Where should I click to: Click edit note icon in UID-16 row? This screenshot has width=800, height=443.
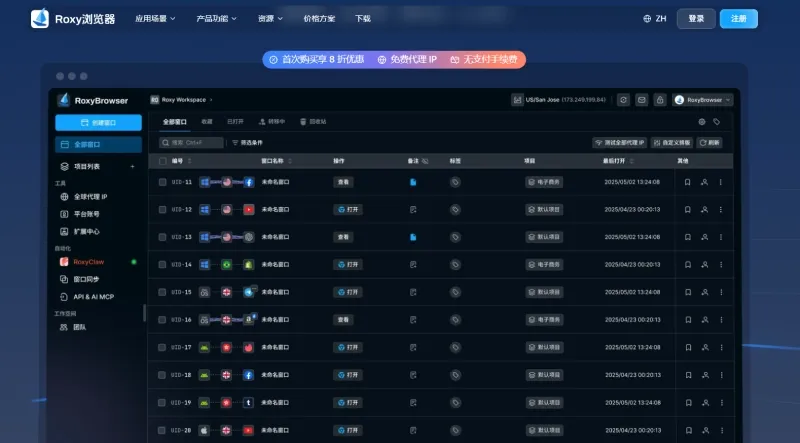[413, 319]
